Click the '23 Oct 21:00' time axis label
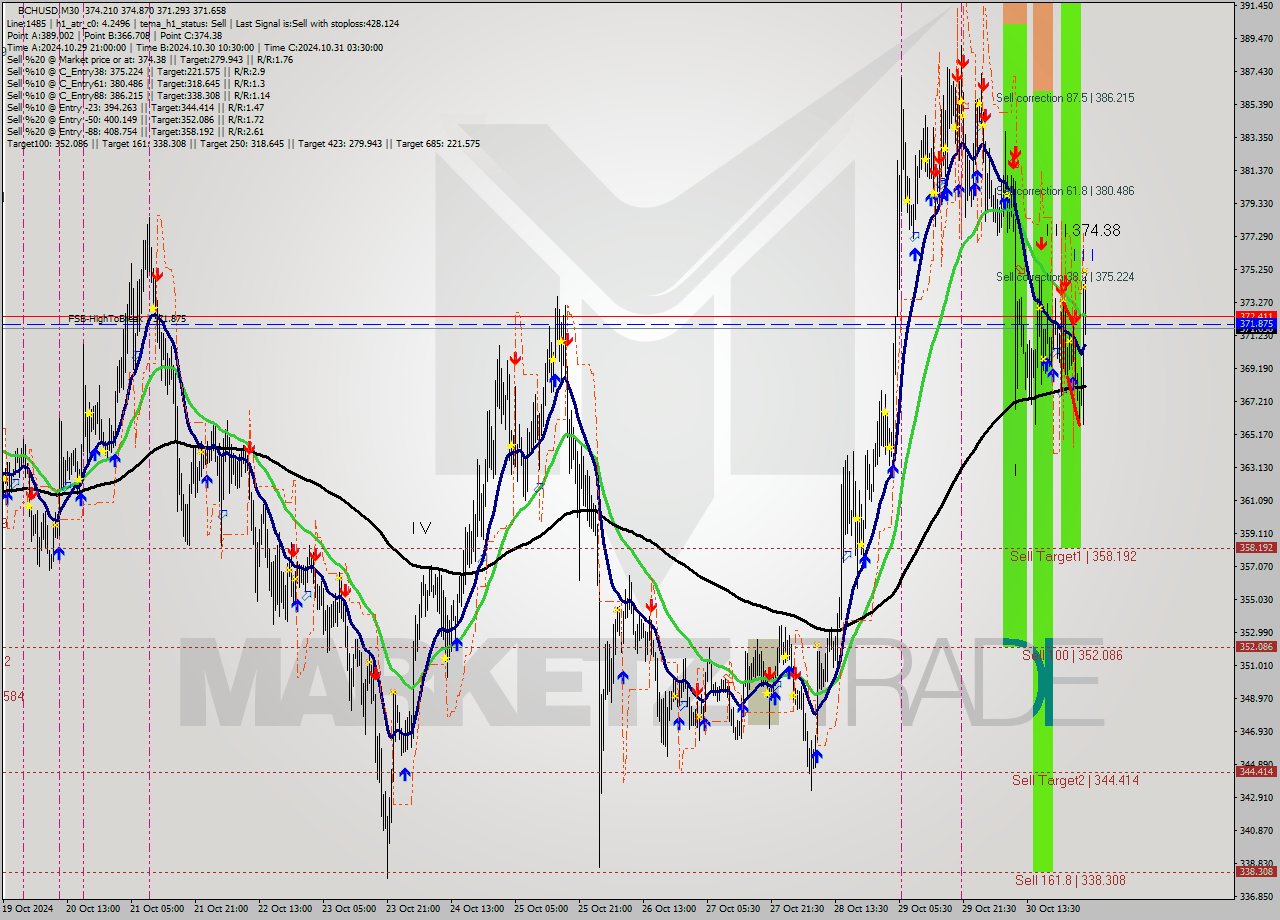Image resolution: width=1280 pixels, height=920 pixels. coord(413,910)
